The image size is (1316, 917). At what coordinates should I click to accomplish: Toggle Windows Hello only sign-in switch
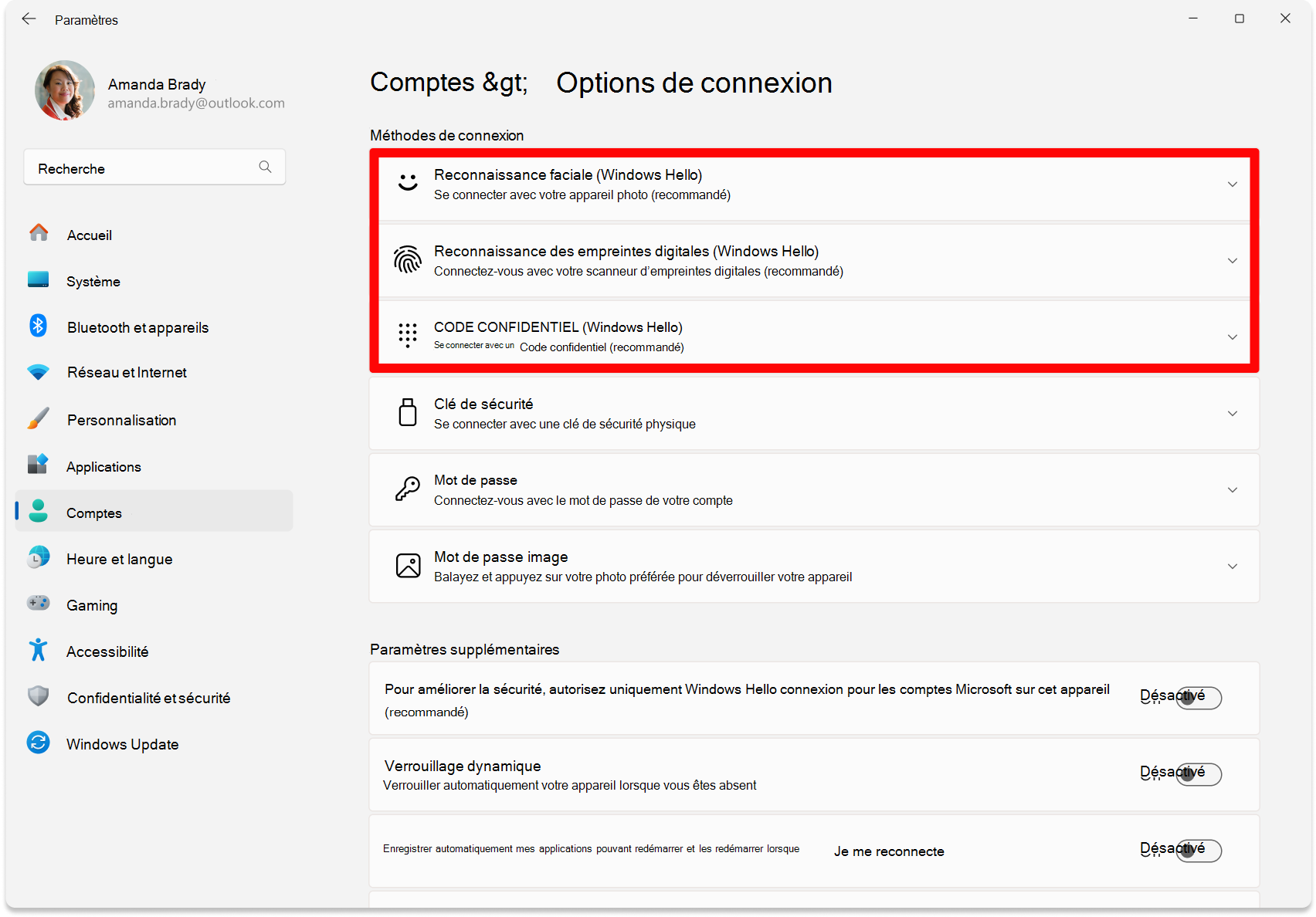[1198, 698]
